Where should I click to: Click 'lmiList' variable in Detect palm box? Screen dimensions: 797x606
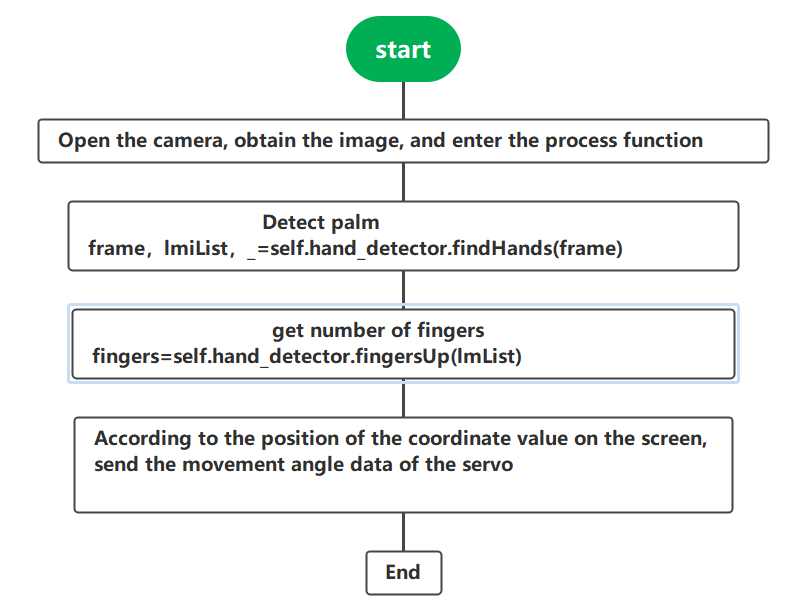(196, 249)
